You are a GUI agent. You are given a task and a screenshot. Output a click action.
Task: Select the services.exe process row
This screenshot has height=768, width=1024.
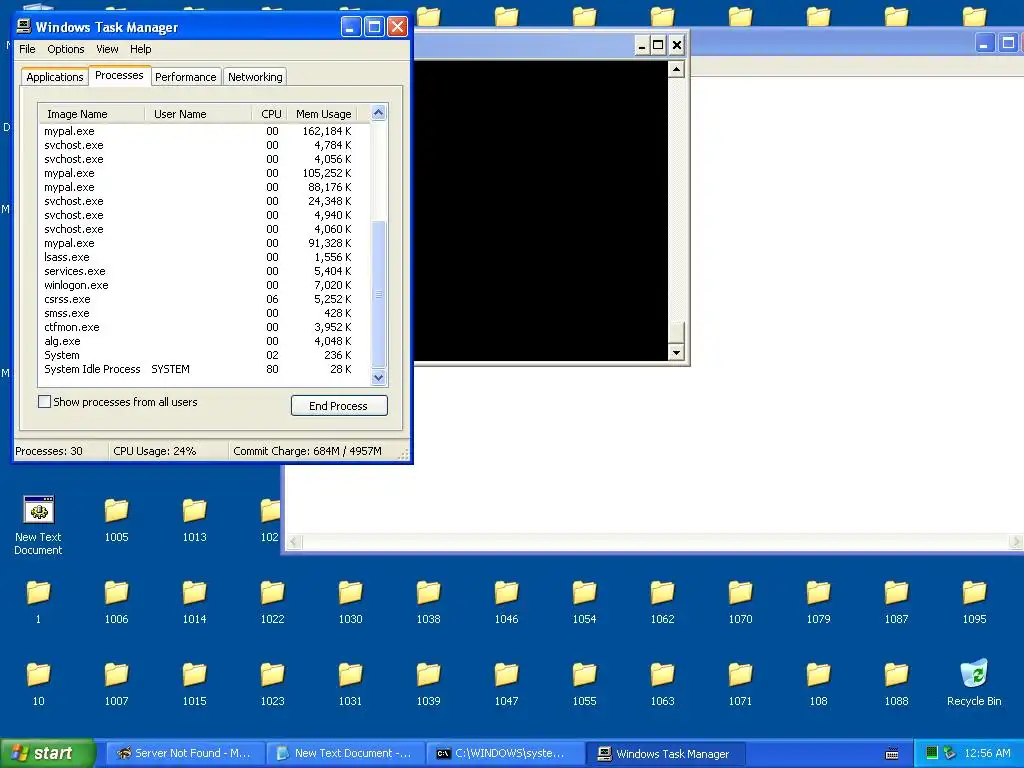point(204,271)
